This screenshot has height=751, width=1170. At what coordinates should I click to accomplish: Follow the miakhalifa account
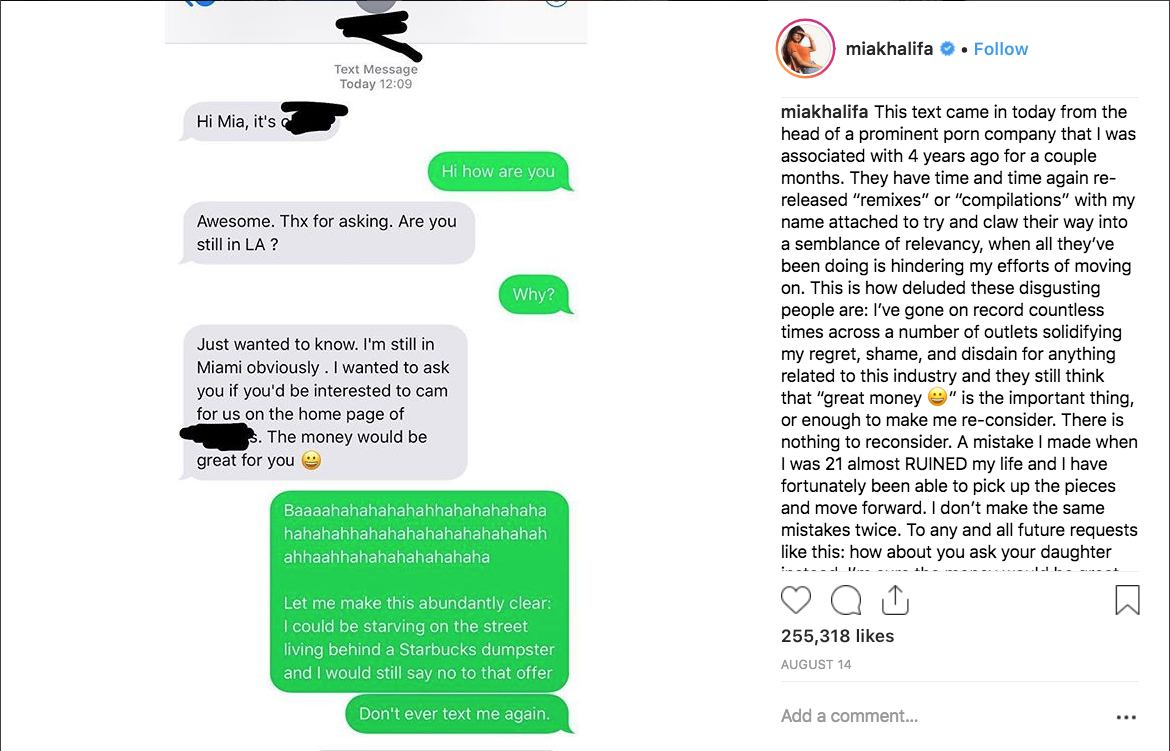click(x=1001, y=49)
